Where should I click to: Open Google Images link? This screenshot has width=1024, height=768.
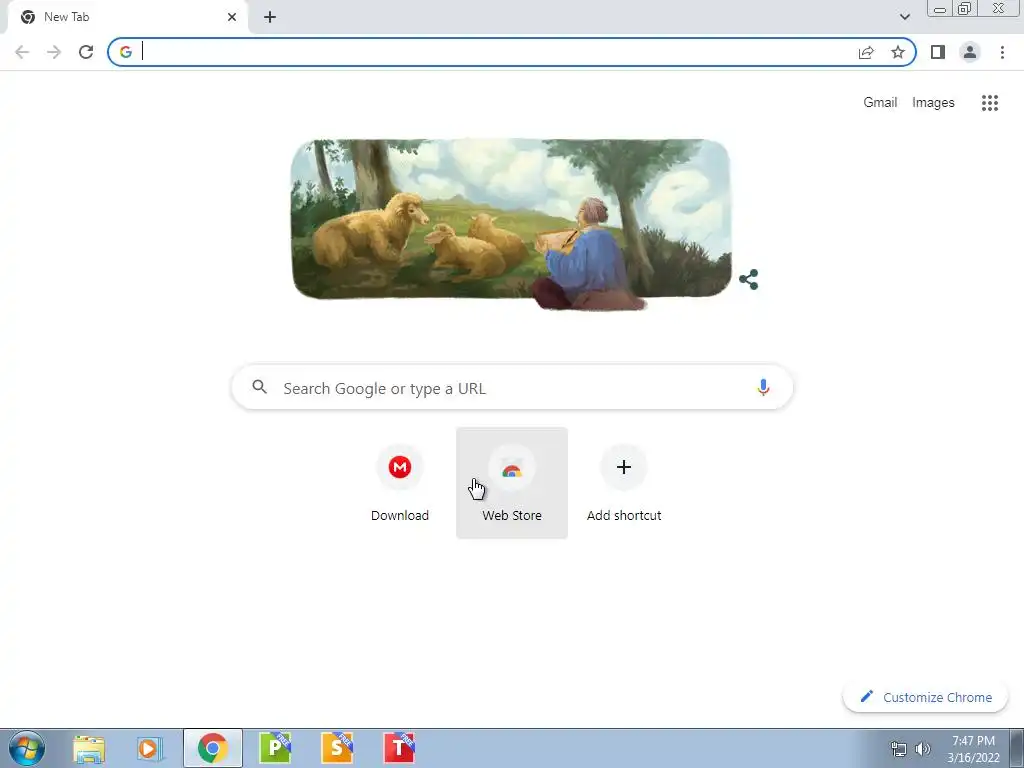click(x=933, y=103)
